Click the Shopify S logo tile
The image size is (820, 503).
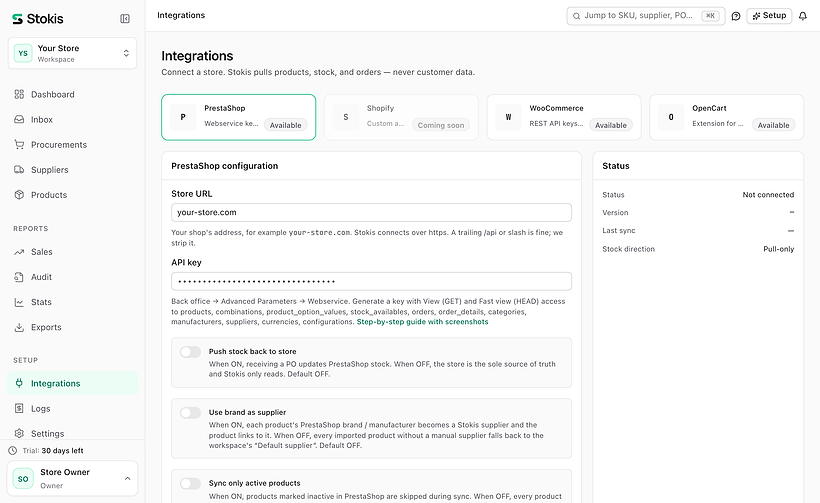coord(346,117)
